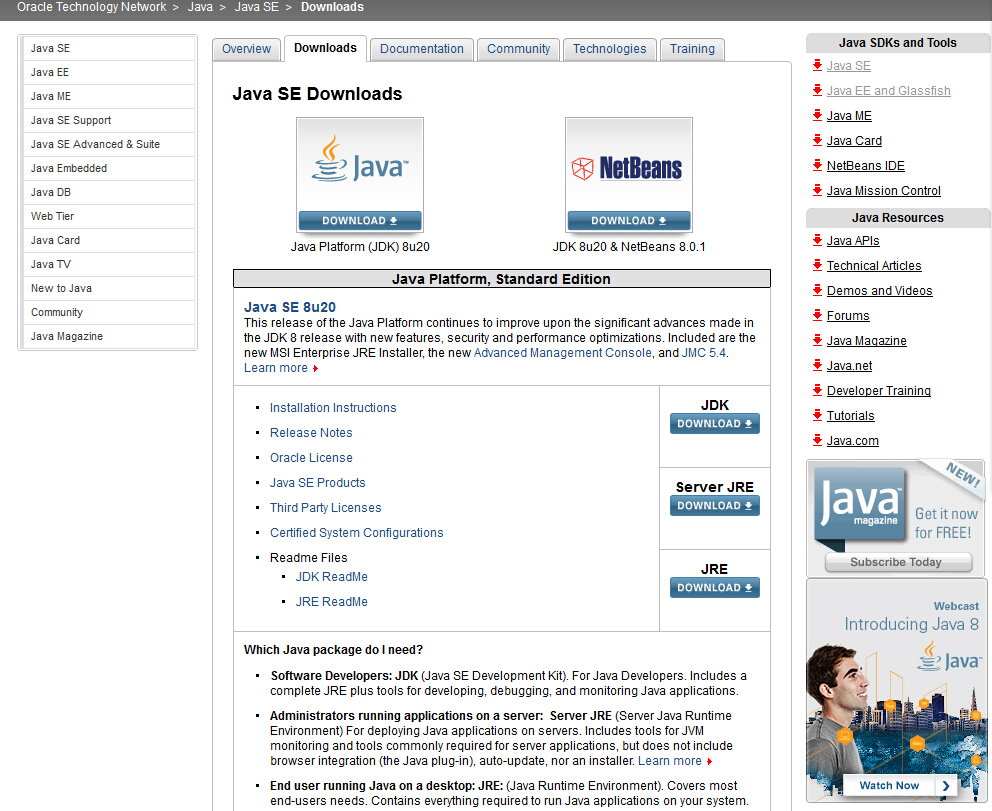
Task: Click the JDK Download button
Action: 715,424
